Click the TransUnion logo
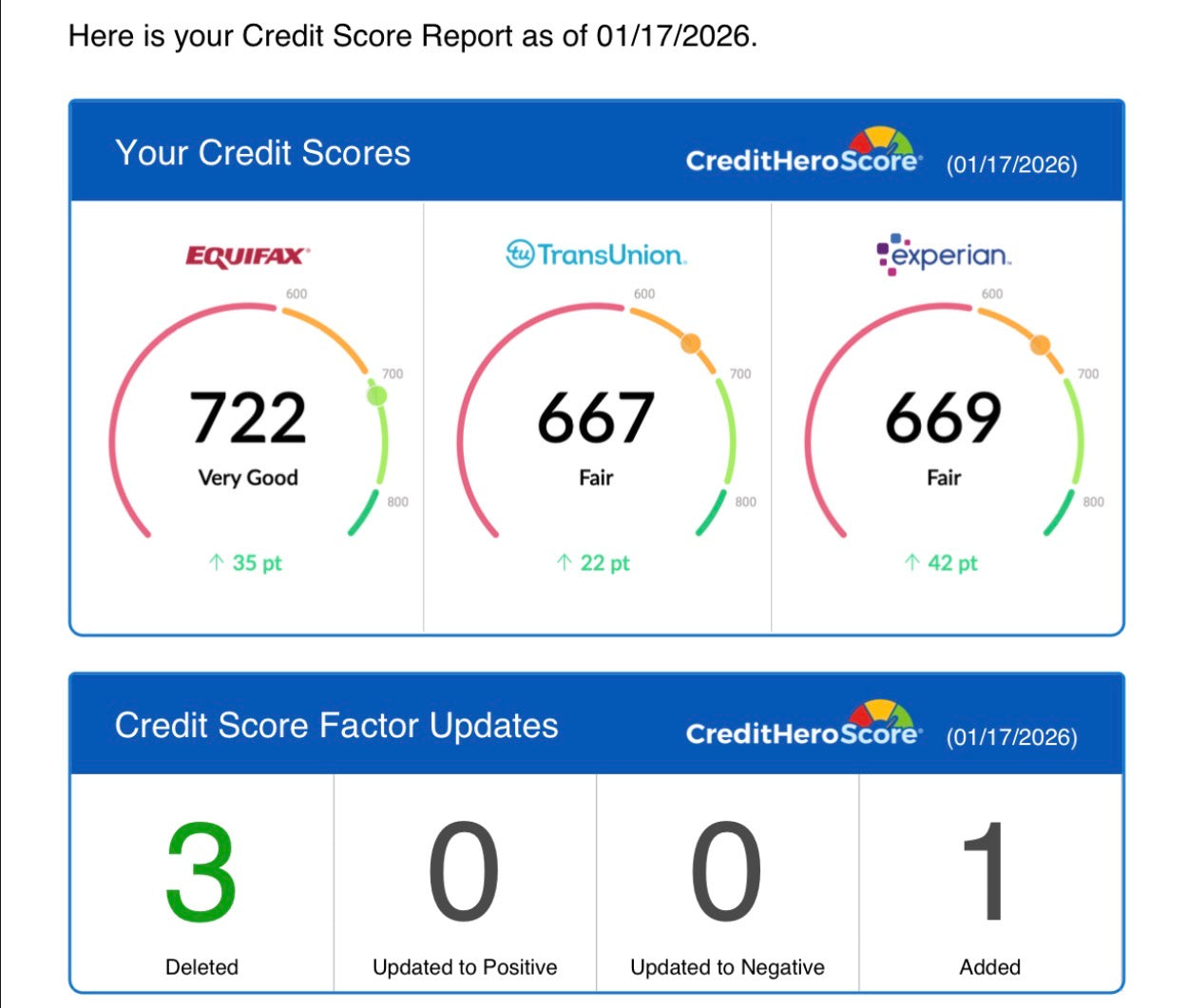The height and width of the screenshot is (1008, 1188). (x=596, y=255)
